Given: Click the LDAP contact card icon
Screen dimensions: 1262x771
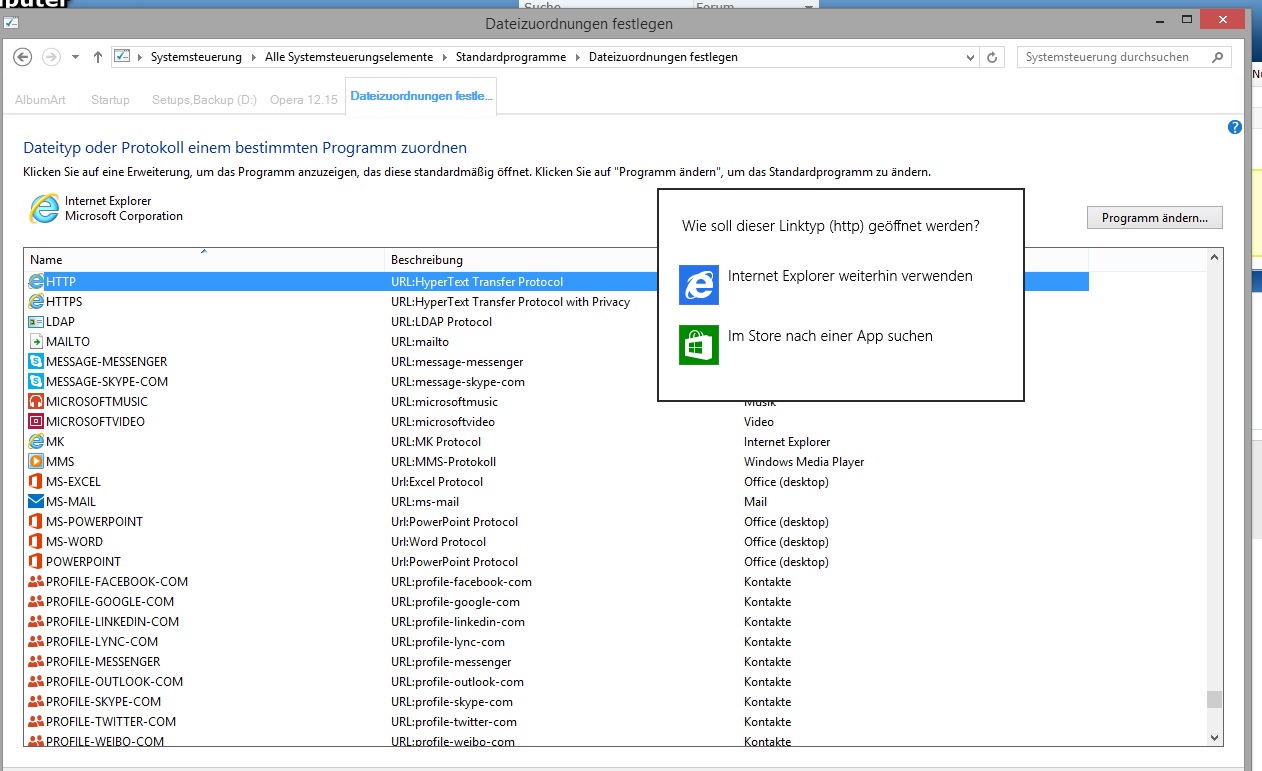Looking at the screenshot, I should click(x=36, y=322).
